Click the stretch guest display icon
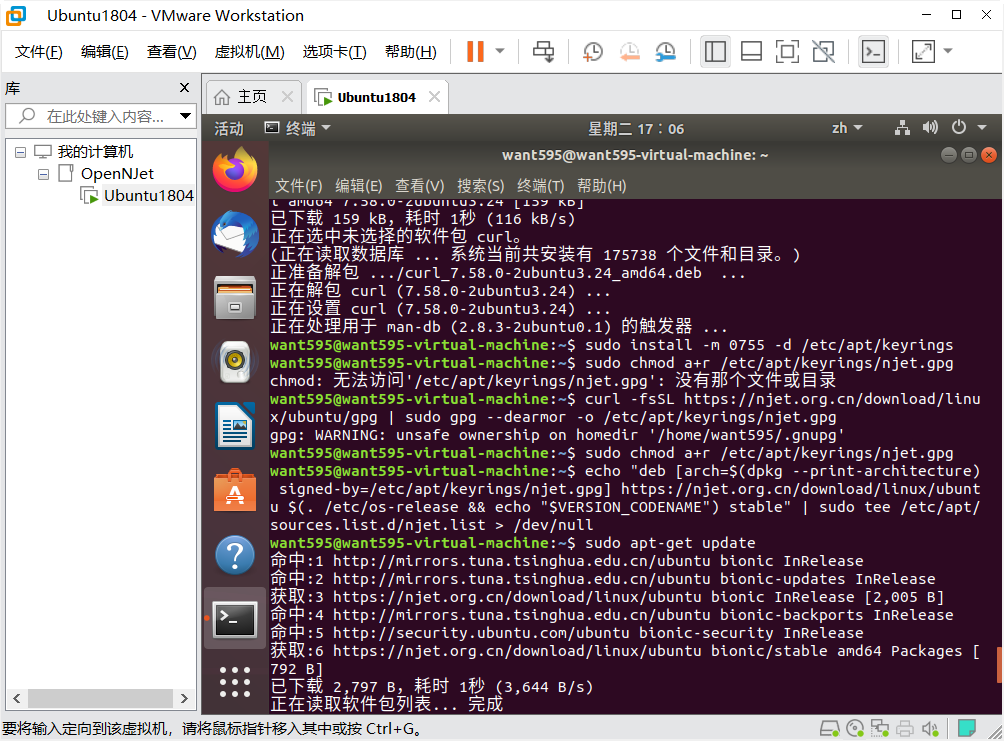 [923, 51]
